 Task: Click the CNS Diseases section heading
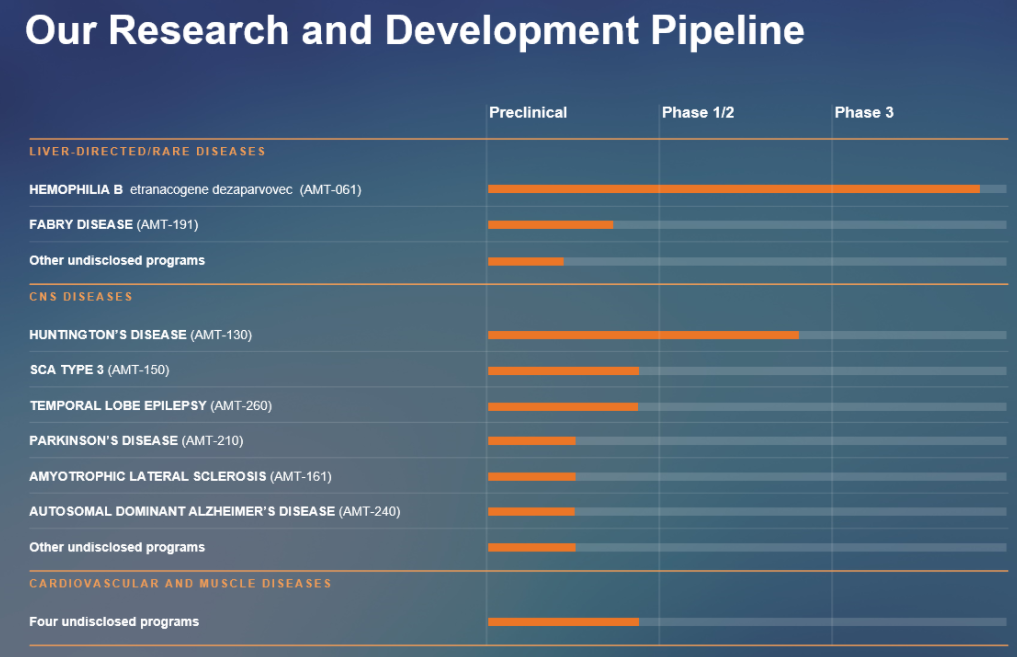click(x=81, y=296)
